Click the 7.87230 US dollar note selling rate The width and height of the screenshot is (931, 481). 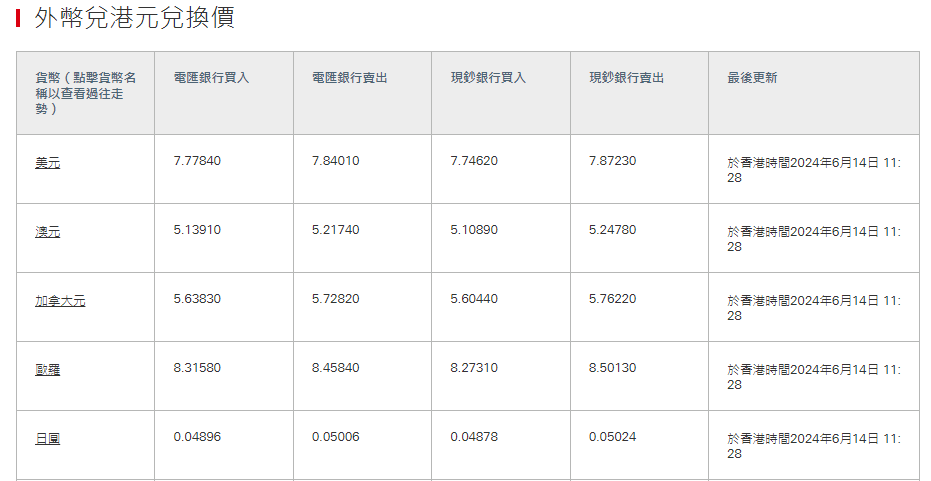pyautogui.click(x=612, y=161)
